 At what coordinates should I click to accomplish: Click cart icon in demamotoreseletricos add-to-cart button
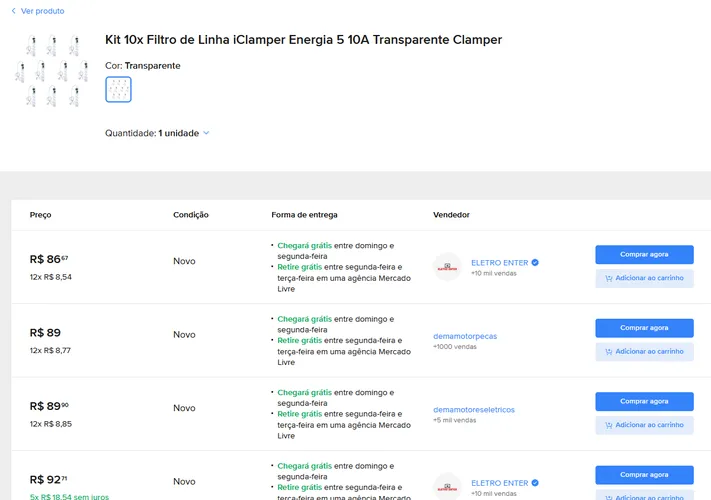[609, 425]
